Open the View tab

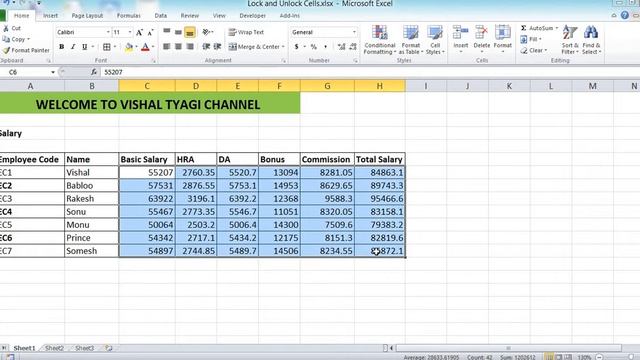219,16
